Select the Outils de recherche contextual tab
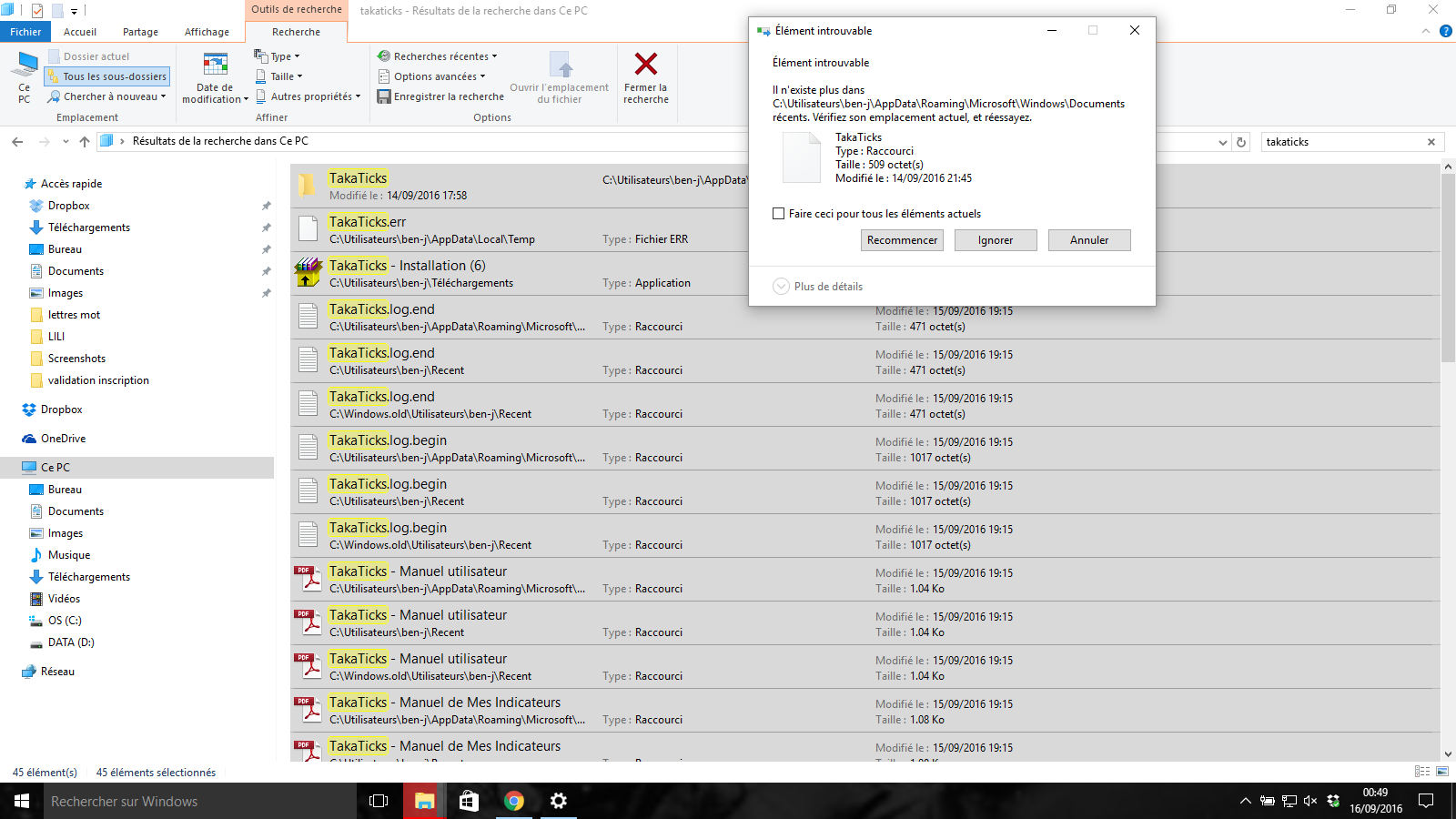1456x819 pixels. (x=297, y=10)
